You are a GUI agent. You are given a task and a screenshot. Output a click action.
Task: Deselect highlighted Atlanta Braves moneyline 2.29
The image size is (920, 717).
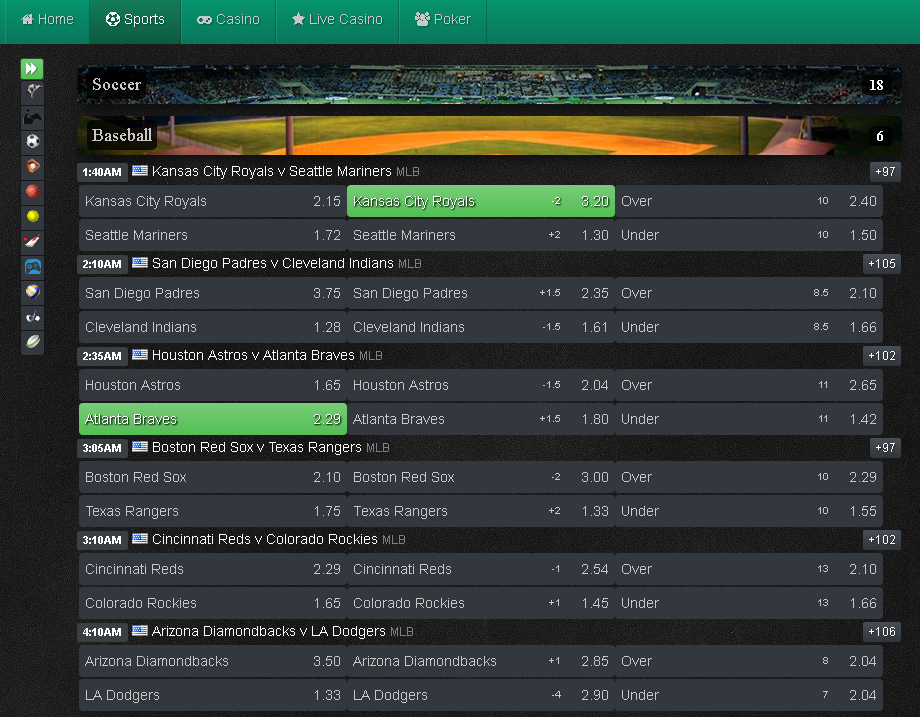[213, 419]
